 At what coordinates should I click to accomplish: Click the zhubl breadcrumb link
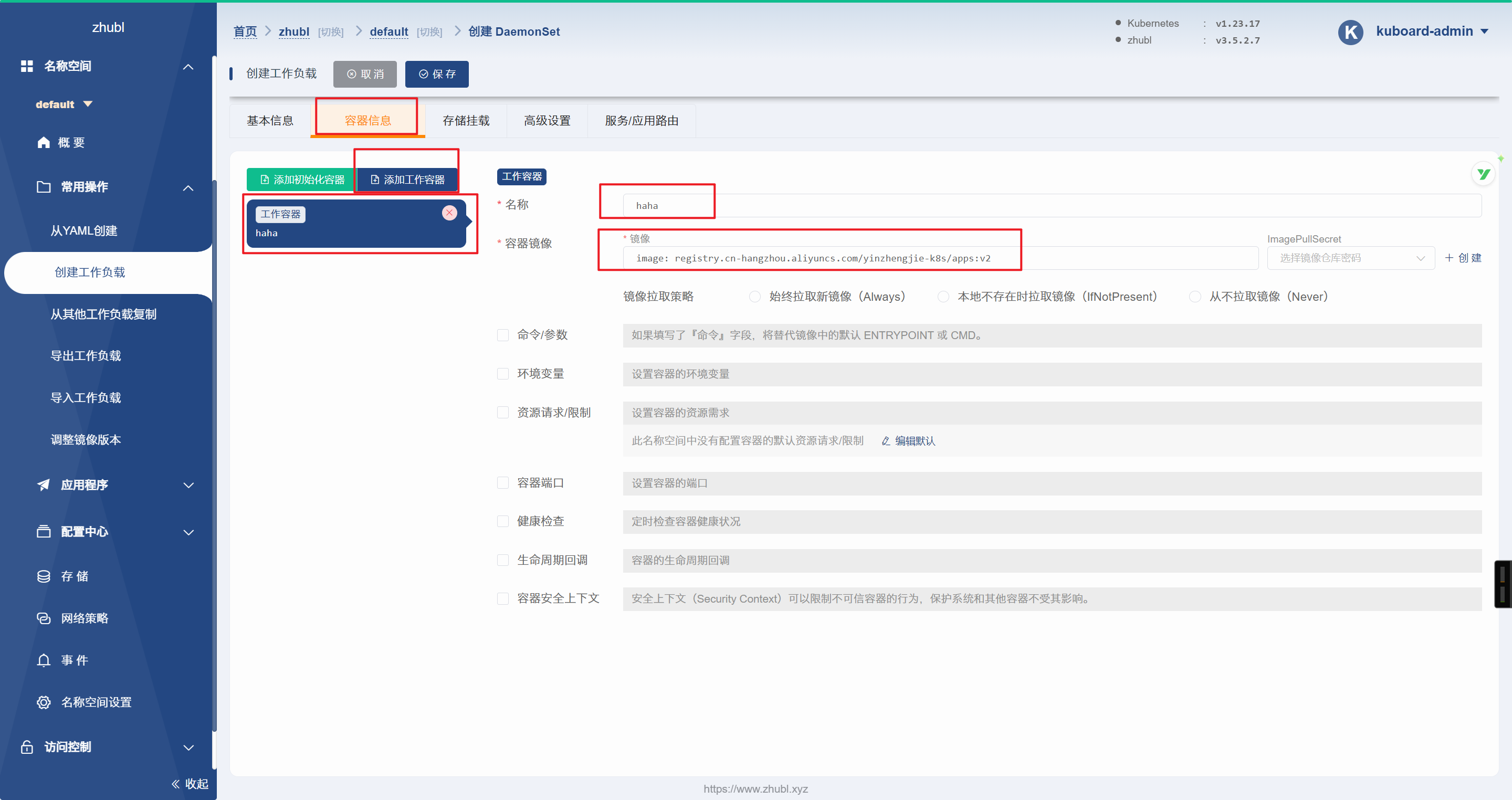click(294, 31)
